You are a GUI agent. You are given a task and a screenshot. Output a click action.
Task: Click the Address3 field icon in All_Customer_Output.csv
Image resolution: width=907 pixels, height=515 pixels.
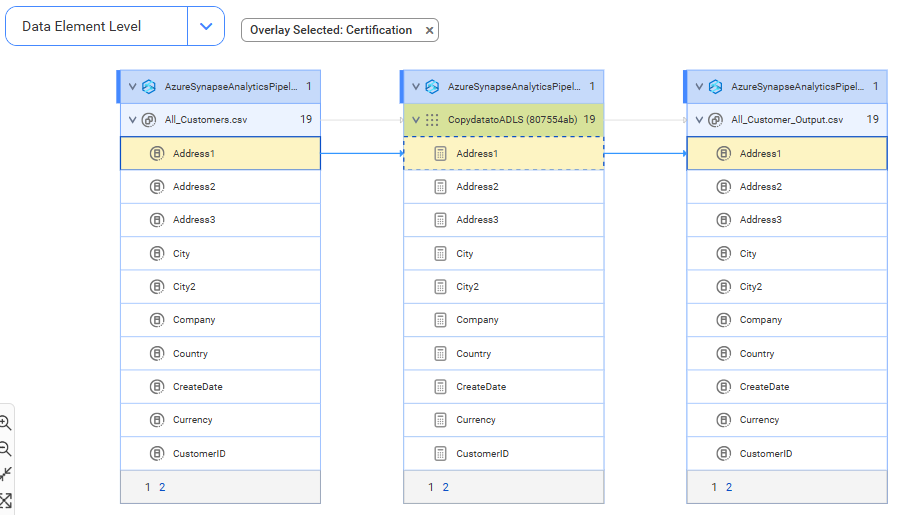[724, 220]
